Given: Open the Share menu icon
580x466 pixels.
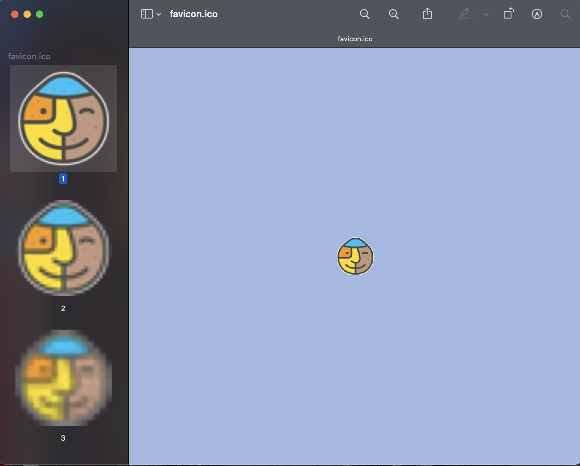Looking at the screenshot, I should point(427,14).
